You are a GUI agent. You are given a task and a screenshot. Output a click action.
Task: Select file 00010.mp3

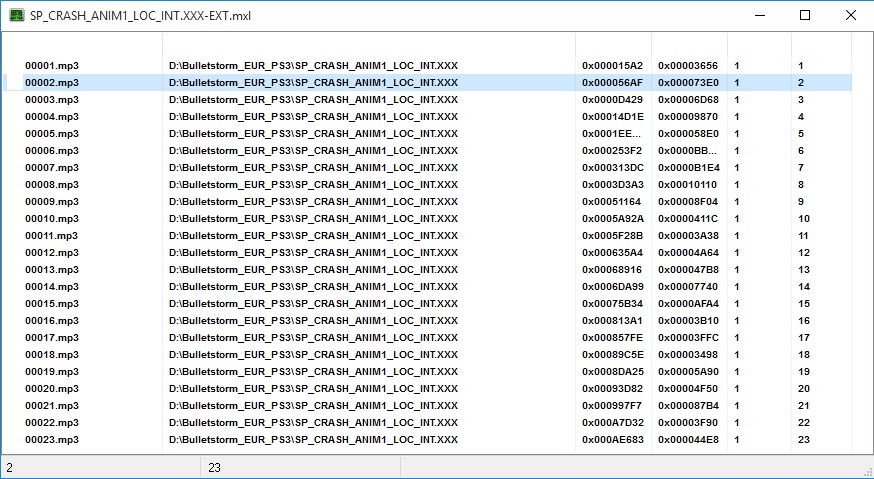click(52, 219)
